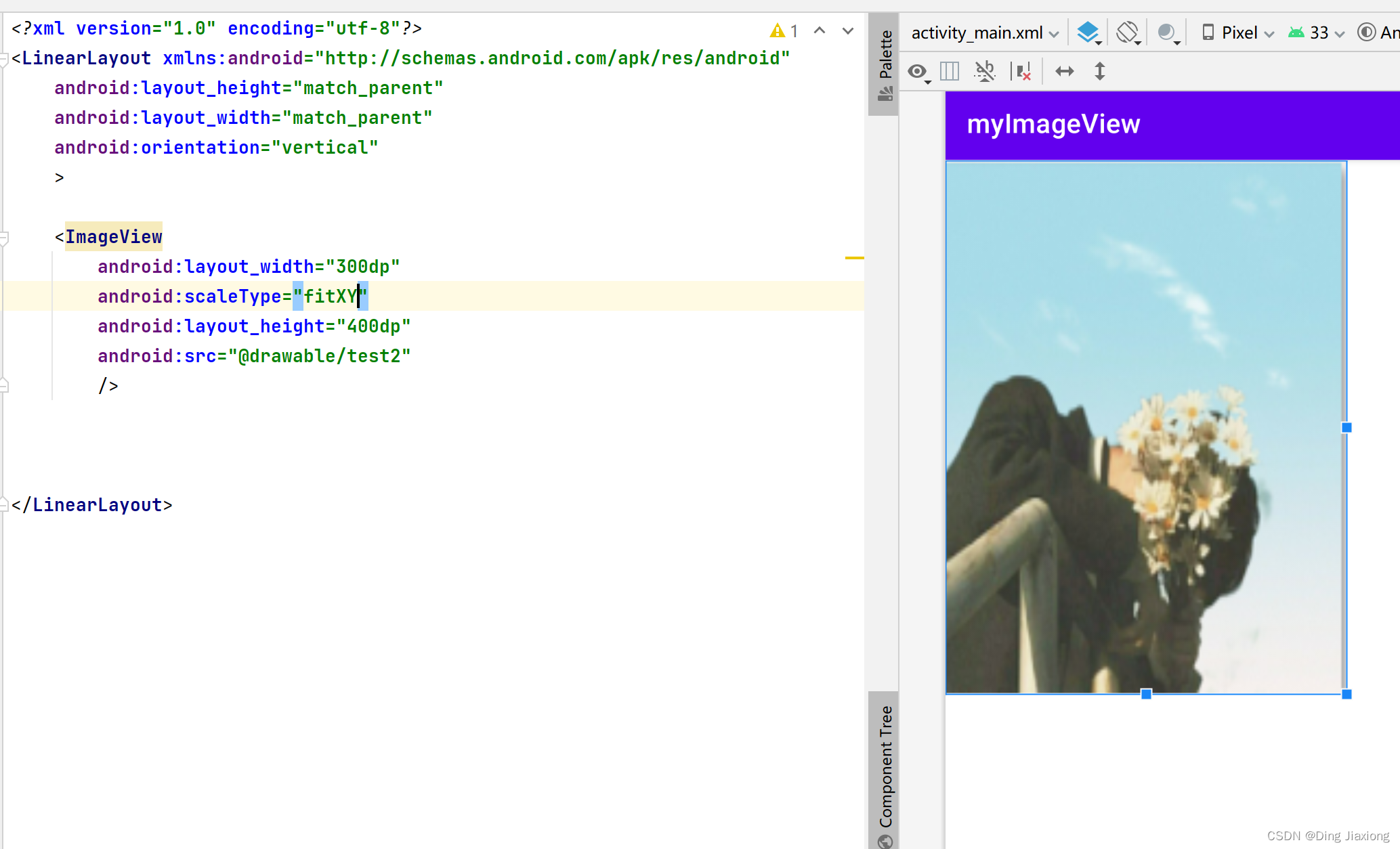Click the yellow warning indicator icon

(778, 30)
